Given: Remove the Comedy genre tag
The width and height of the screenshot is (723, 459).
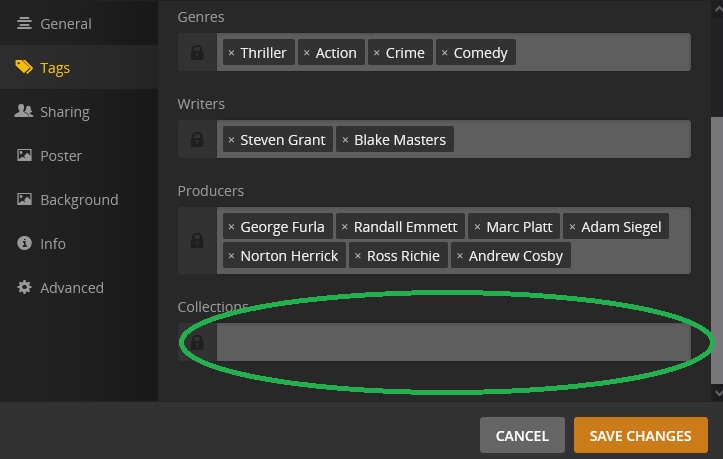Looking at the screenshot, I should pyautogui.click(x=444, y=53).
